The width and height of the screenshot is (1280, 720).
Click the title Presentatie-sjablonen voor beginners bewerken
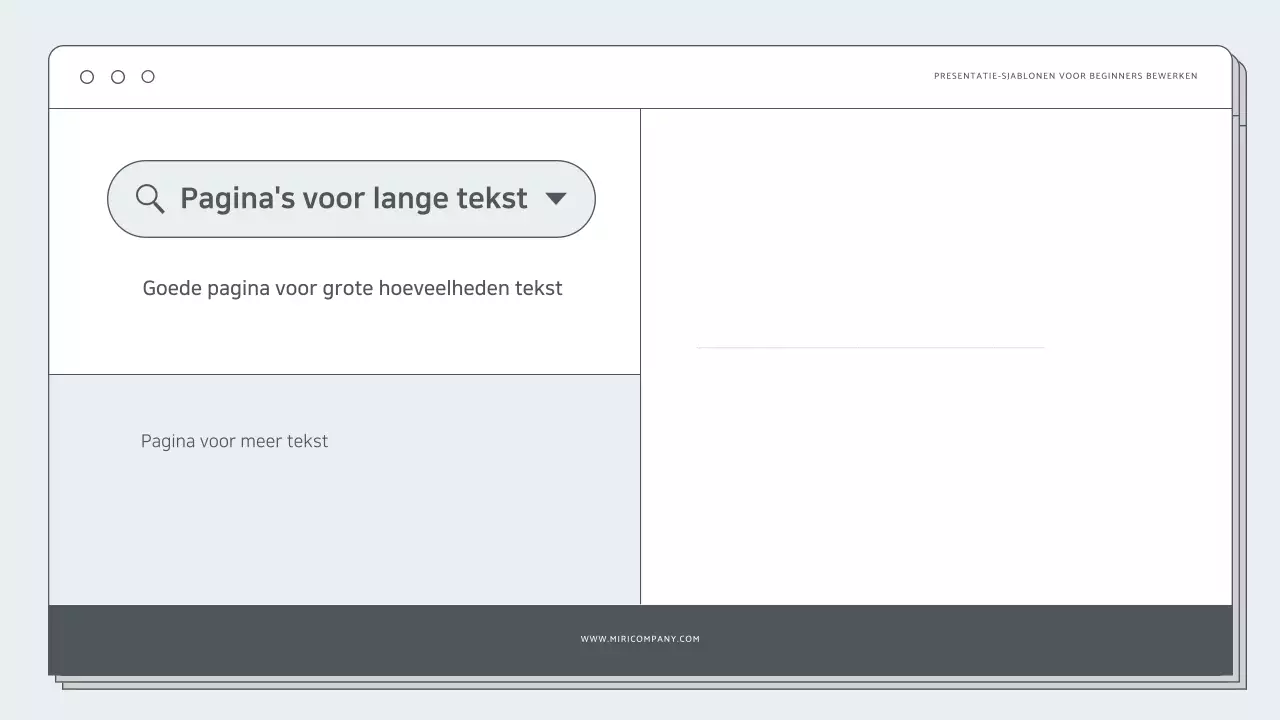click(x=1065, y=75)
